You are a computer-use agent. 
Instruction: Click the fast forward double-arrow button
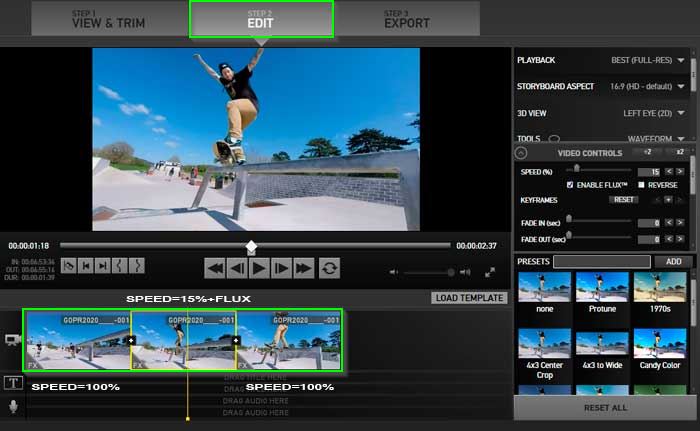[x=303, y=268]
